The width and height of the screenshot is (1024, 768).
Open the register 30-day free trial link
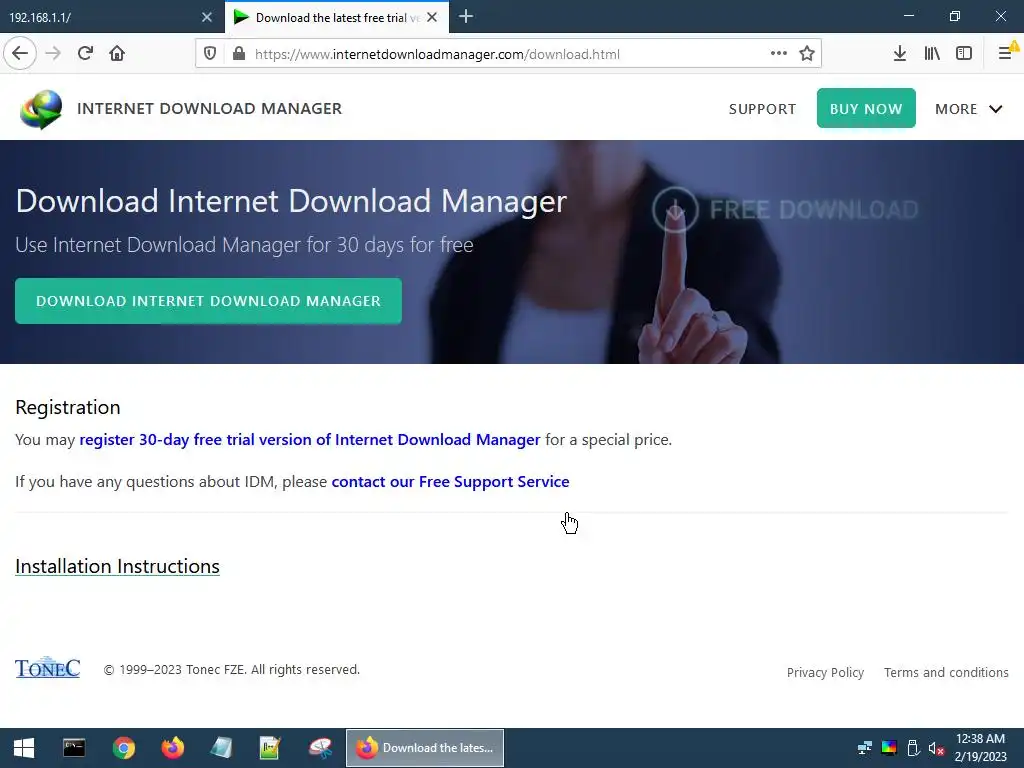pos(310,440)
